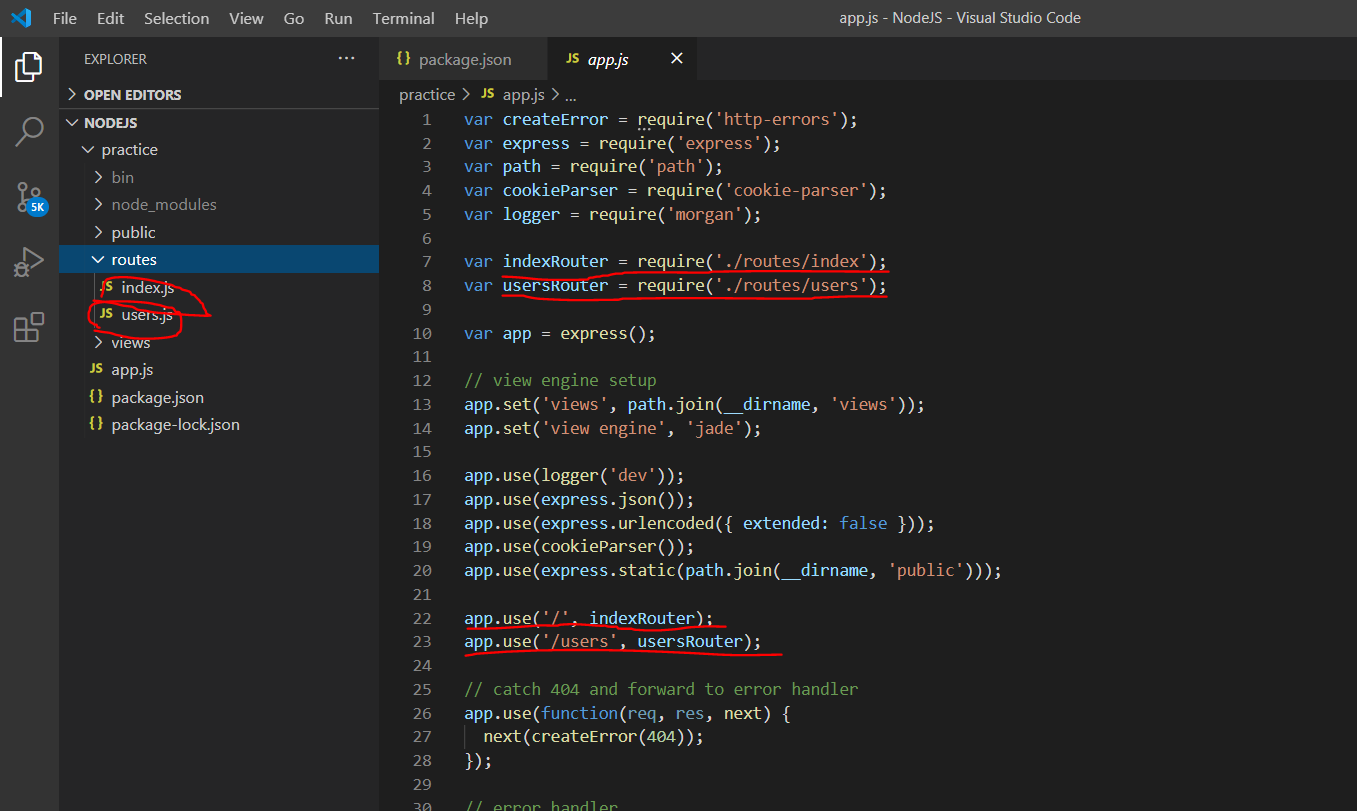Click the VS Code logo icon

pos(21,18)
